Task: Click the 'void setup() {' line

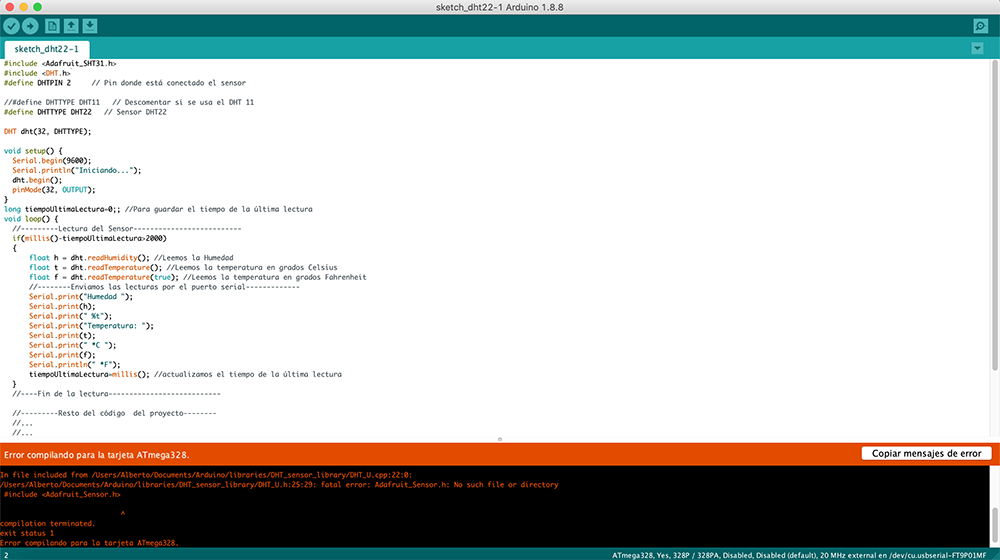Action: [33, 151]
